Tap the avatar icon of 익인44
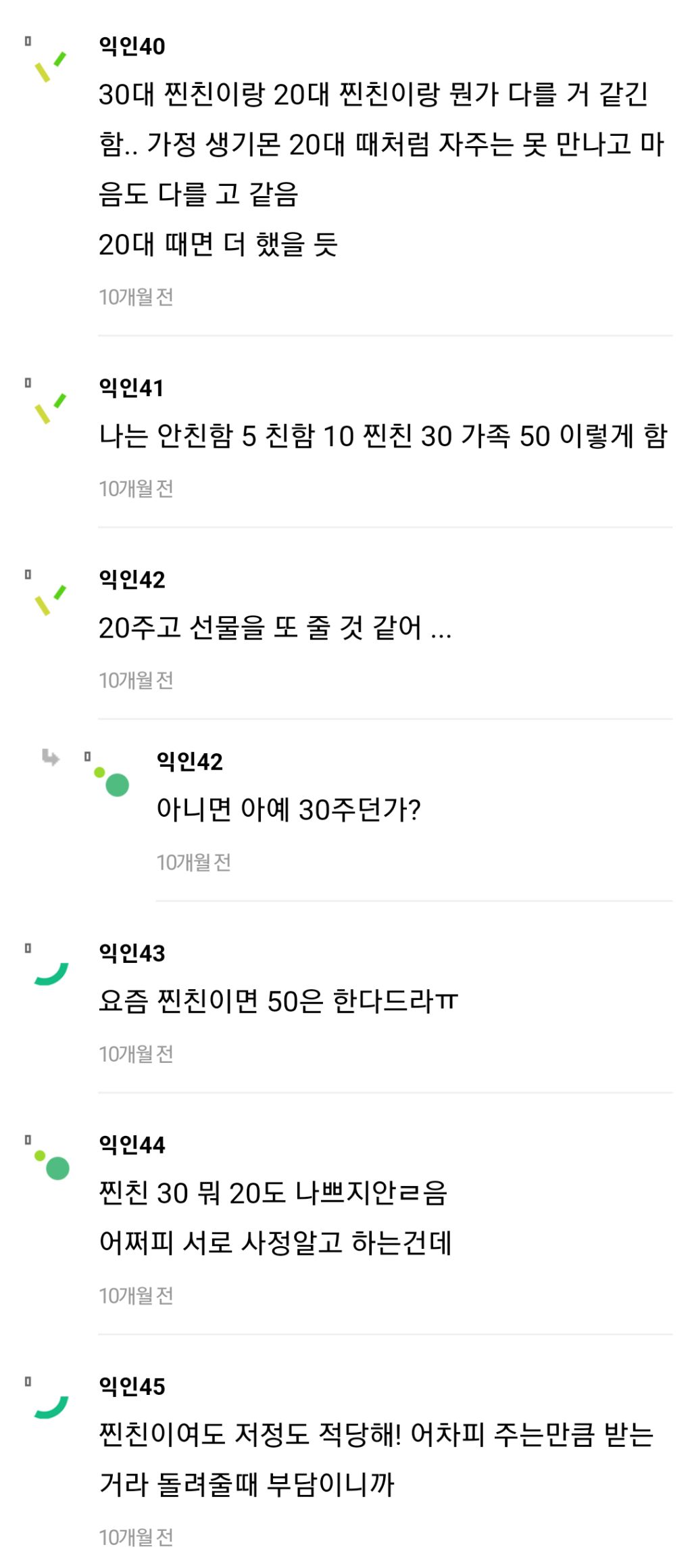The image size is (692, 1568). click(53, 1164)
